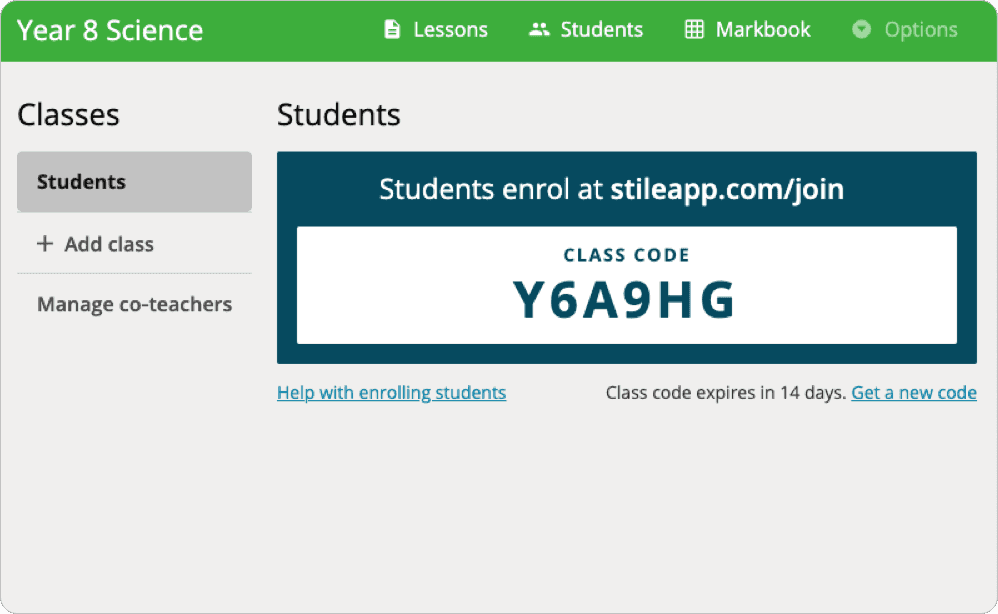The width and height of the screenshot is (998, 614).
Task: Click the Students page heading
Action: [x=339, y=115]
